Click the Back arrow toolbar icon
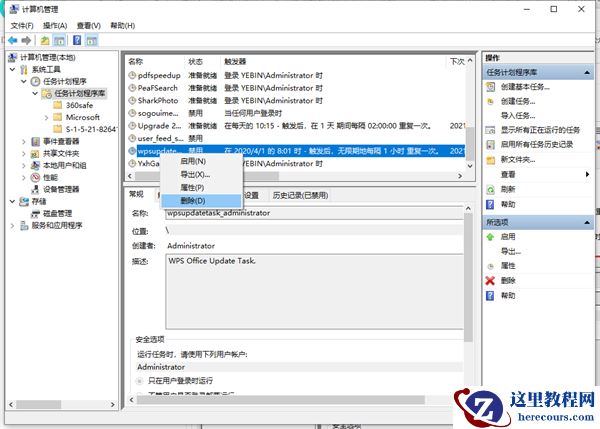600x429 pixels. coord(13,40)
